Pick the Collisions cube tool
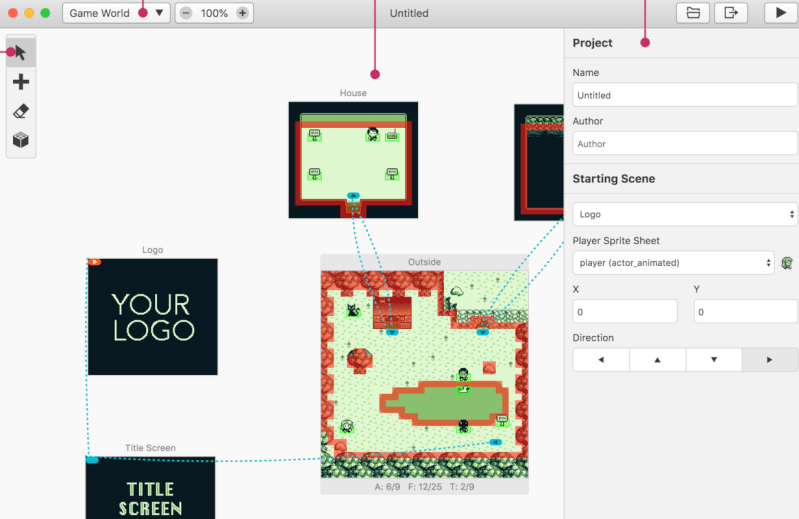The width and height of the screenshot is (799, 519). [x=20, y=140]
